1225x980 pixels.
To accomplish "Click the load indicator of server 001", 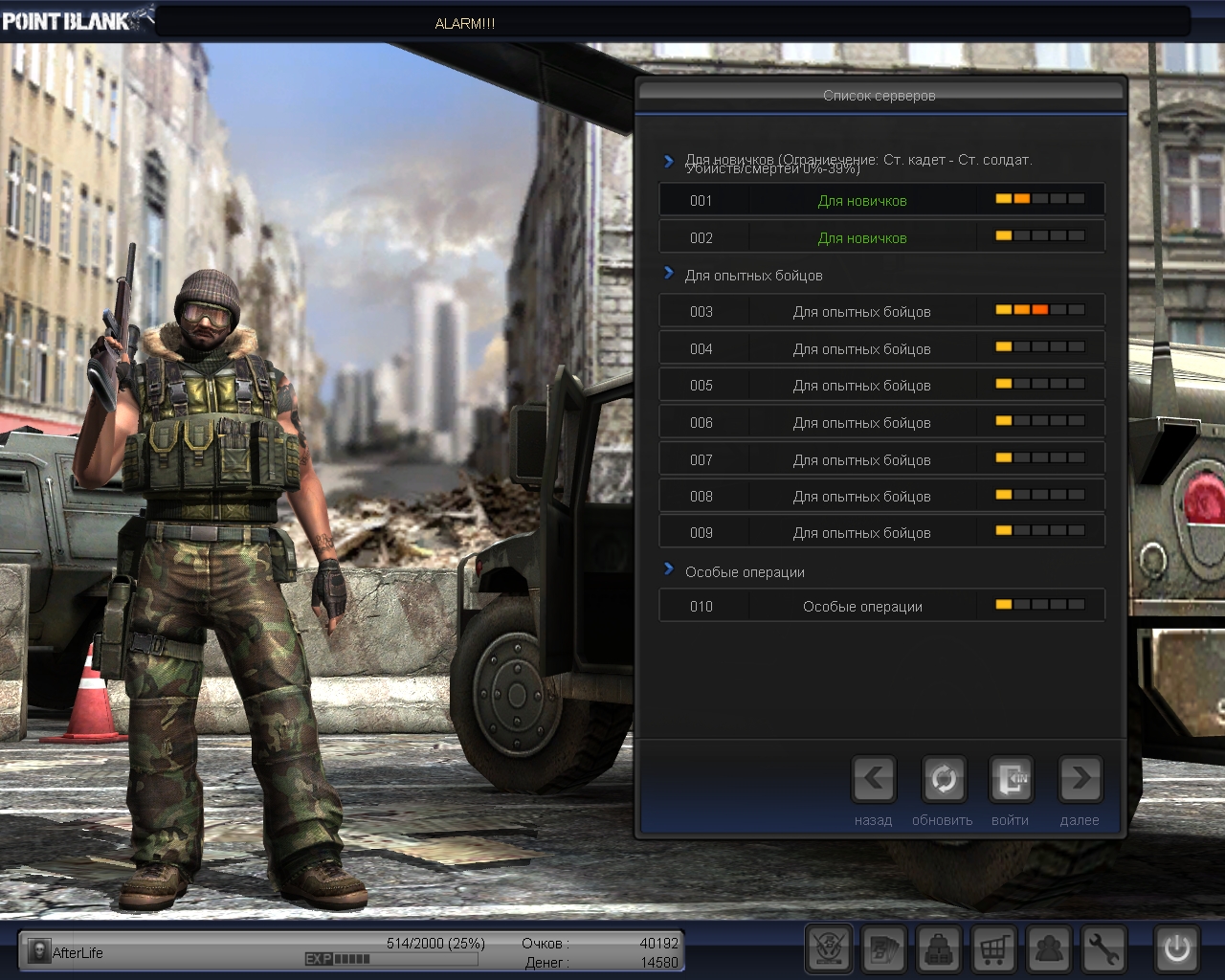I will (x=1040, y=199).
